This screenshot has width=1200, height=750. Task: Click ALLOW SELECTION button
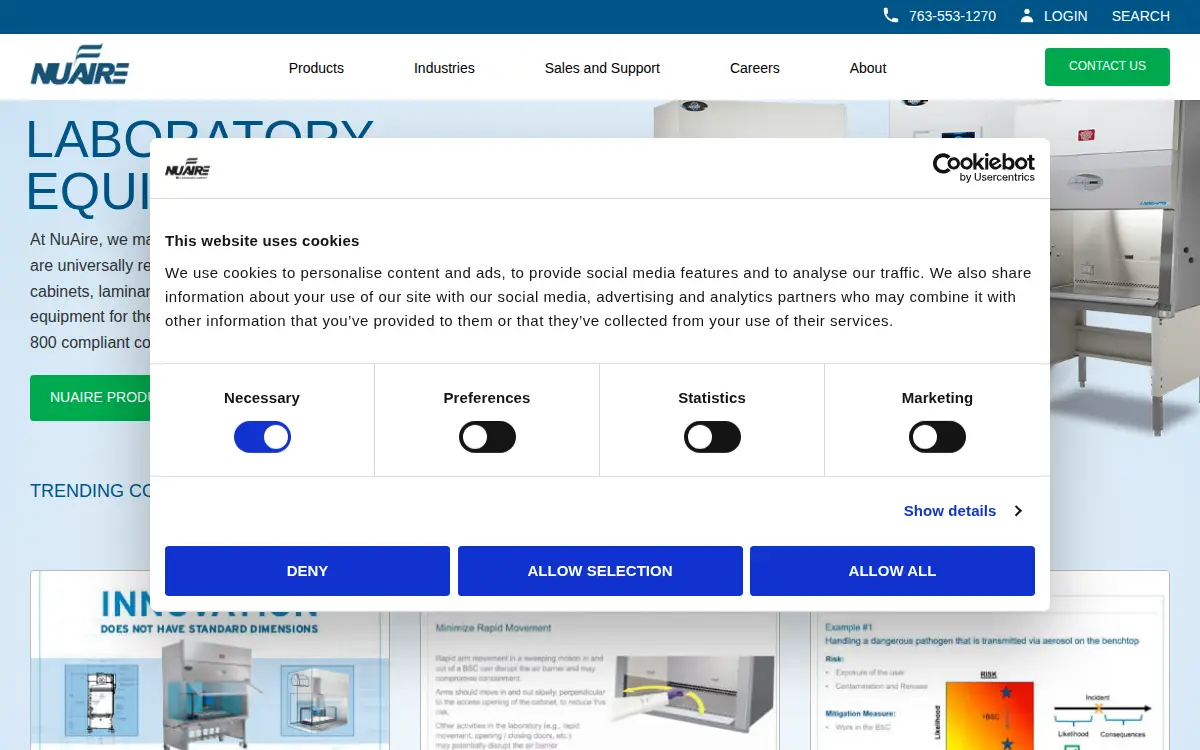pyautogui.click(x=600, y=571)
